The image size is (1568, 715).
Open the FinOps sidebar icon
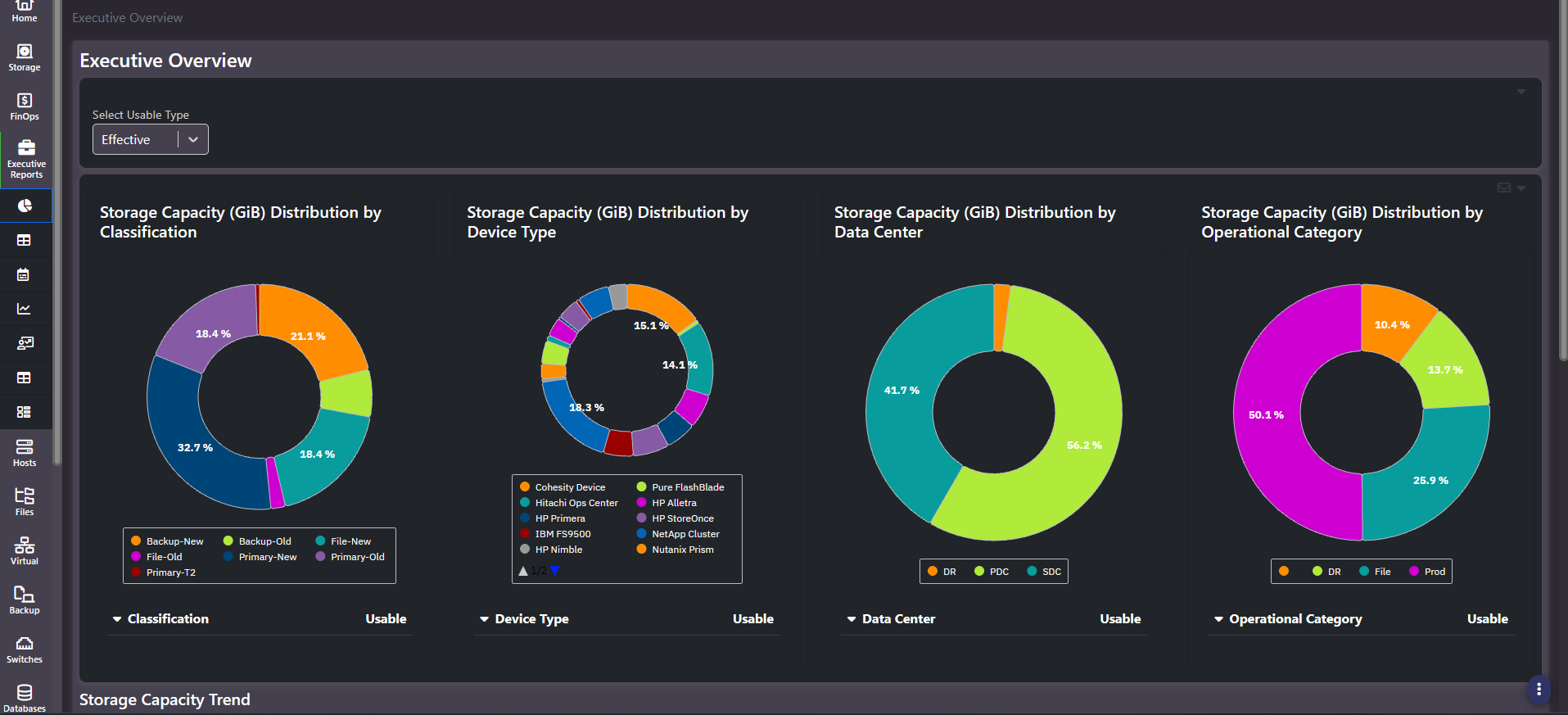(x=25, y=107)
